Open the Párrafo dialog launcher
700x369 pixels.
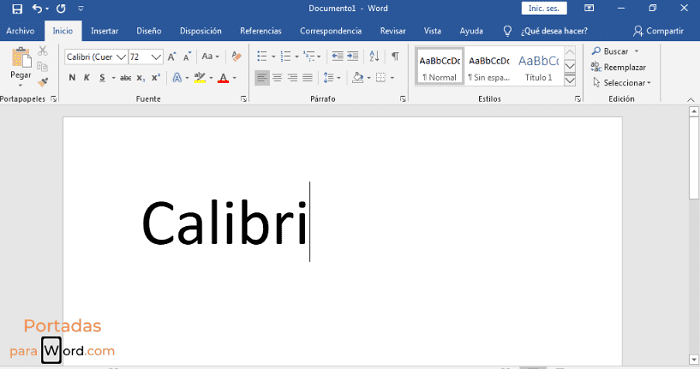click(x=403, y=99)
